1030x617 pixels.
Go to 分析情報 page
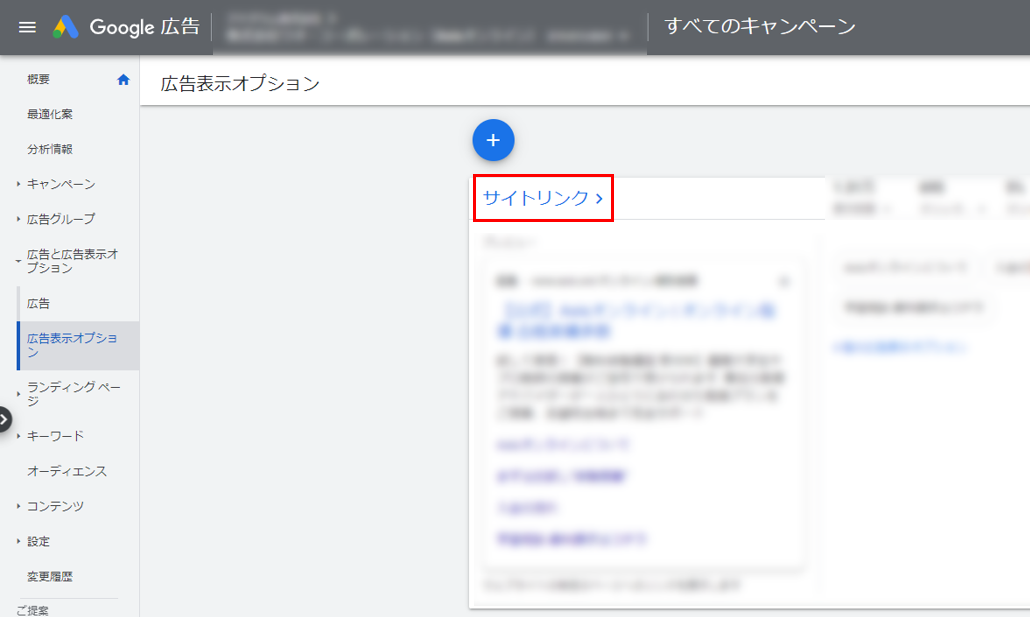click(50, 150)
